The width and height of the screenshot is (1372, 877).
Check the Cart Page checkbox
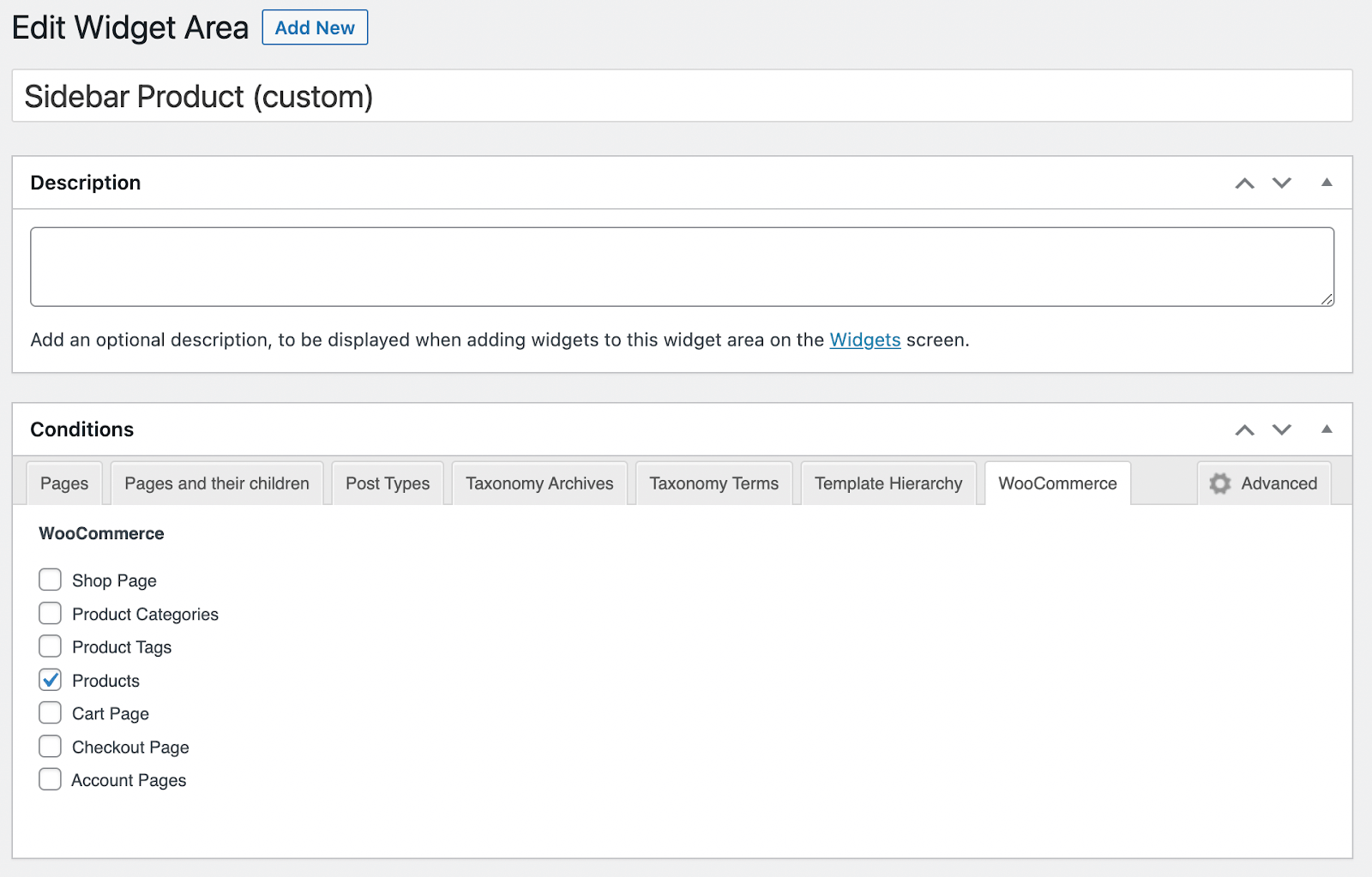pos(50,712)
